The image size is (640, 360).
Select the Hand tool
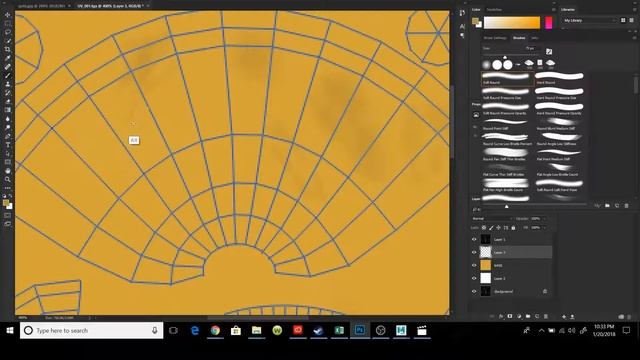(x=7, y=171)
